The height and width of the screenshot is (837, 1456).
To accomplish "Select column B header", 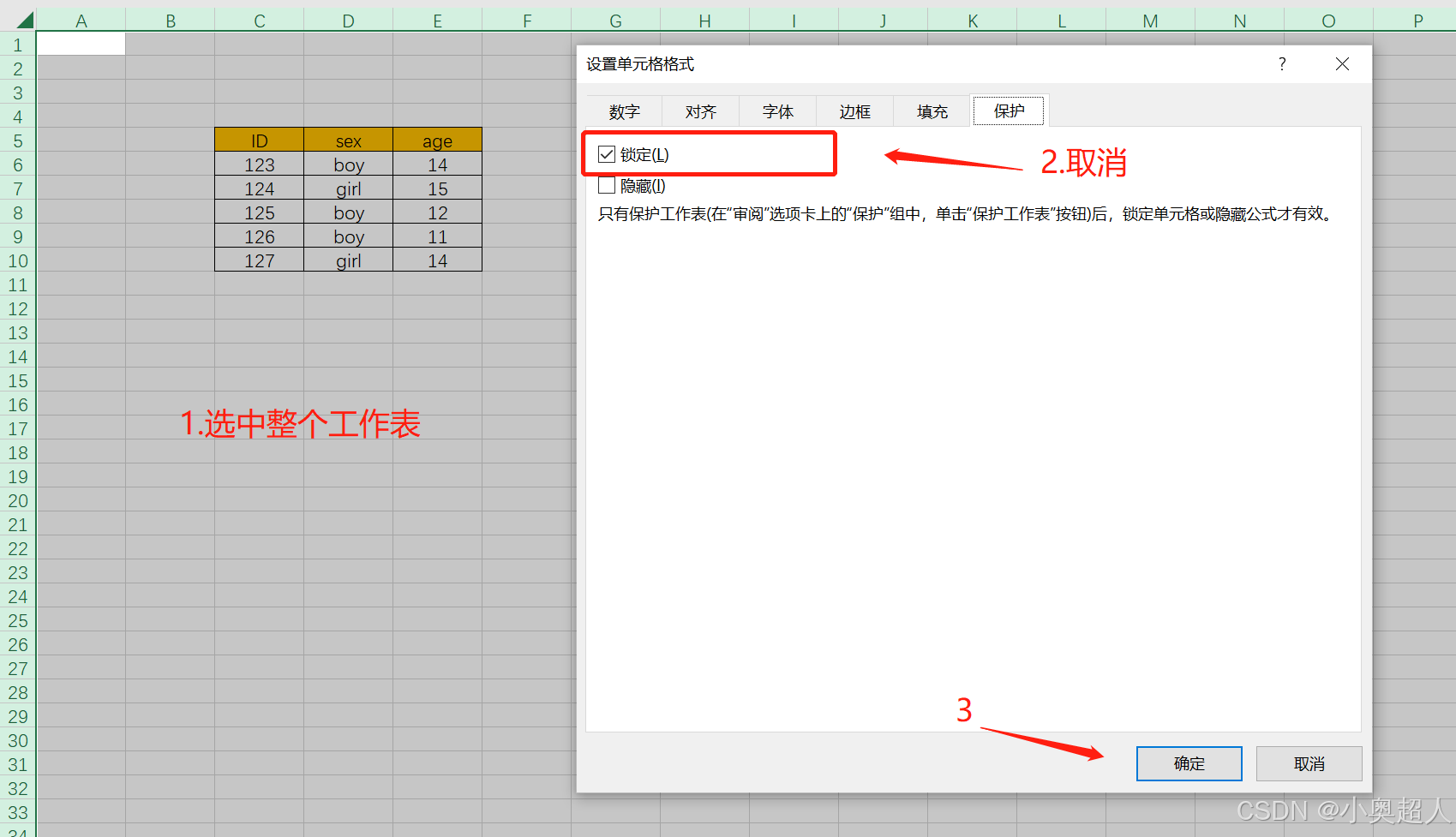I will coord(171,21).
